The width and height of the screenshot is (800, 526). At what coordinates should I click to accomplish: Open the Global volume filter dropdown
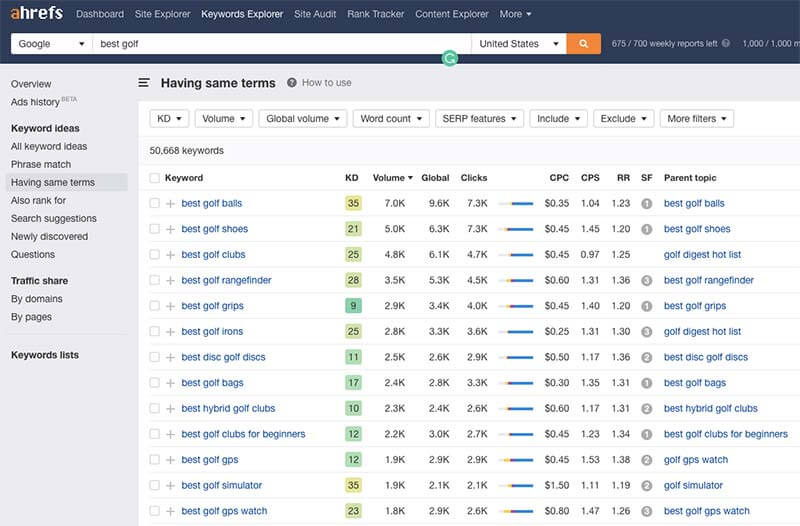click(303, 118)
